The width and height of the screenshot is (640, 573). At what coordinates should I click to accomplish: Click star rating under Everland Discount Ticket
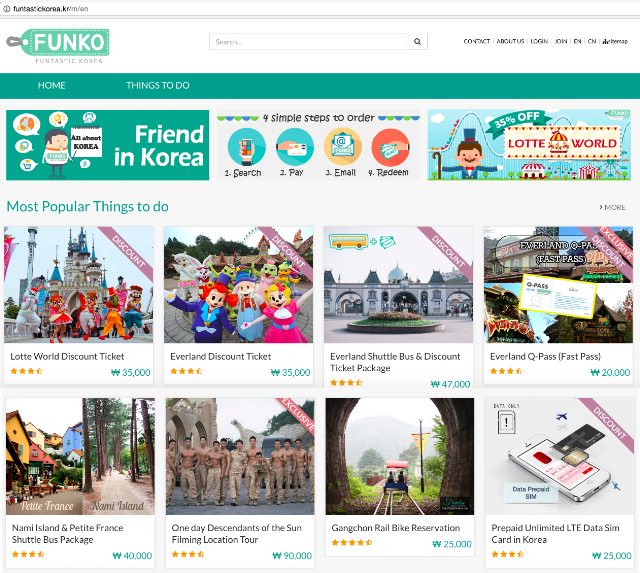click(x=187, y=371)
